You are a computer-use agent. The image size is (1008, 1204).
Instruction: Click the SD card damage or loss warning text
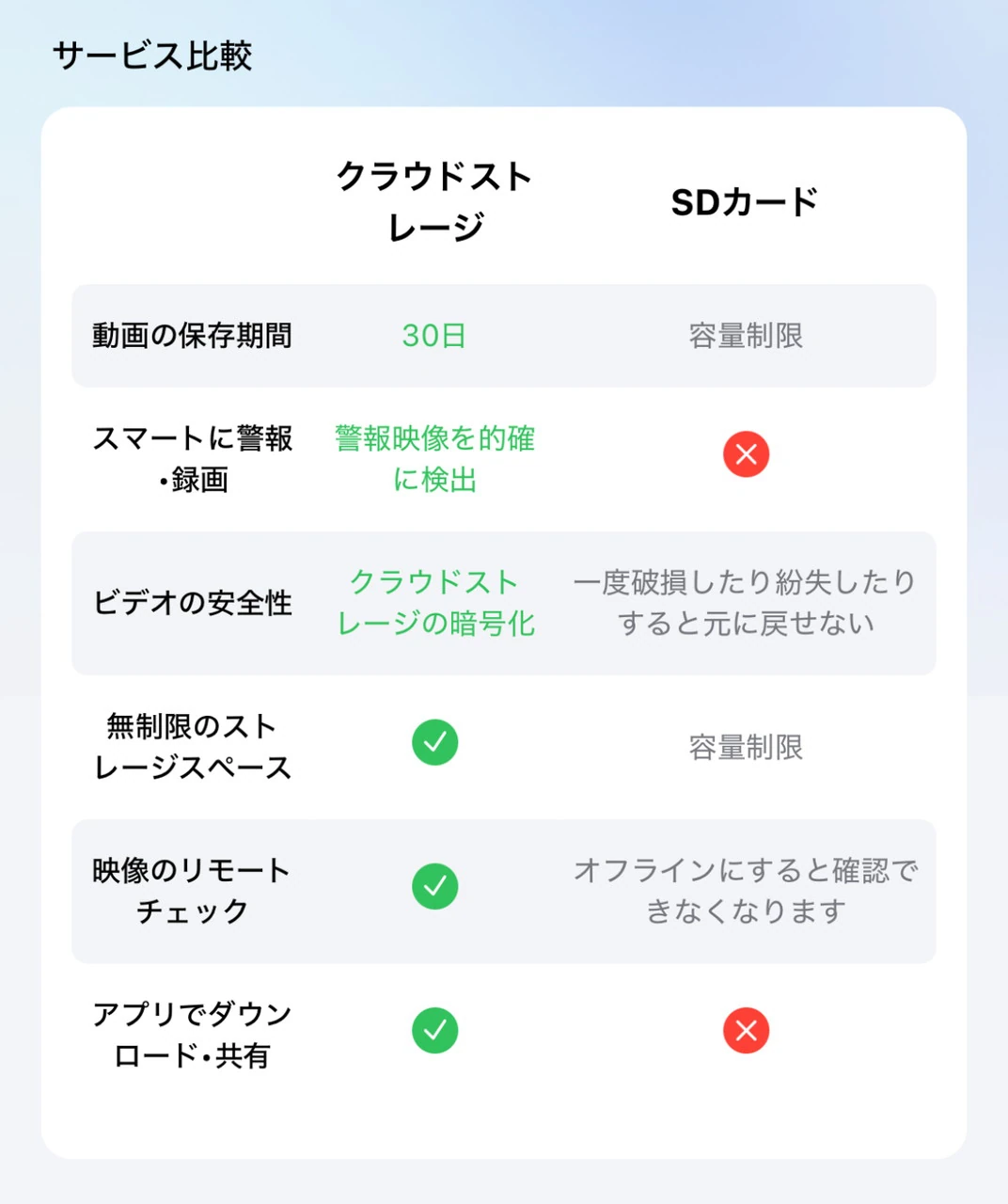tap(746, 603)
